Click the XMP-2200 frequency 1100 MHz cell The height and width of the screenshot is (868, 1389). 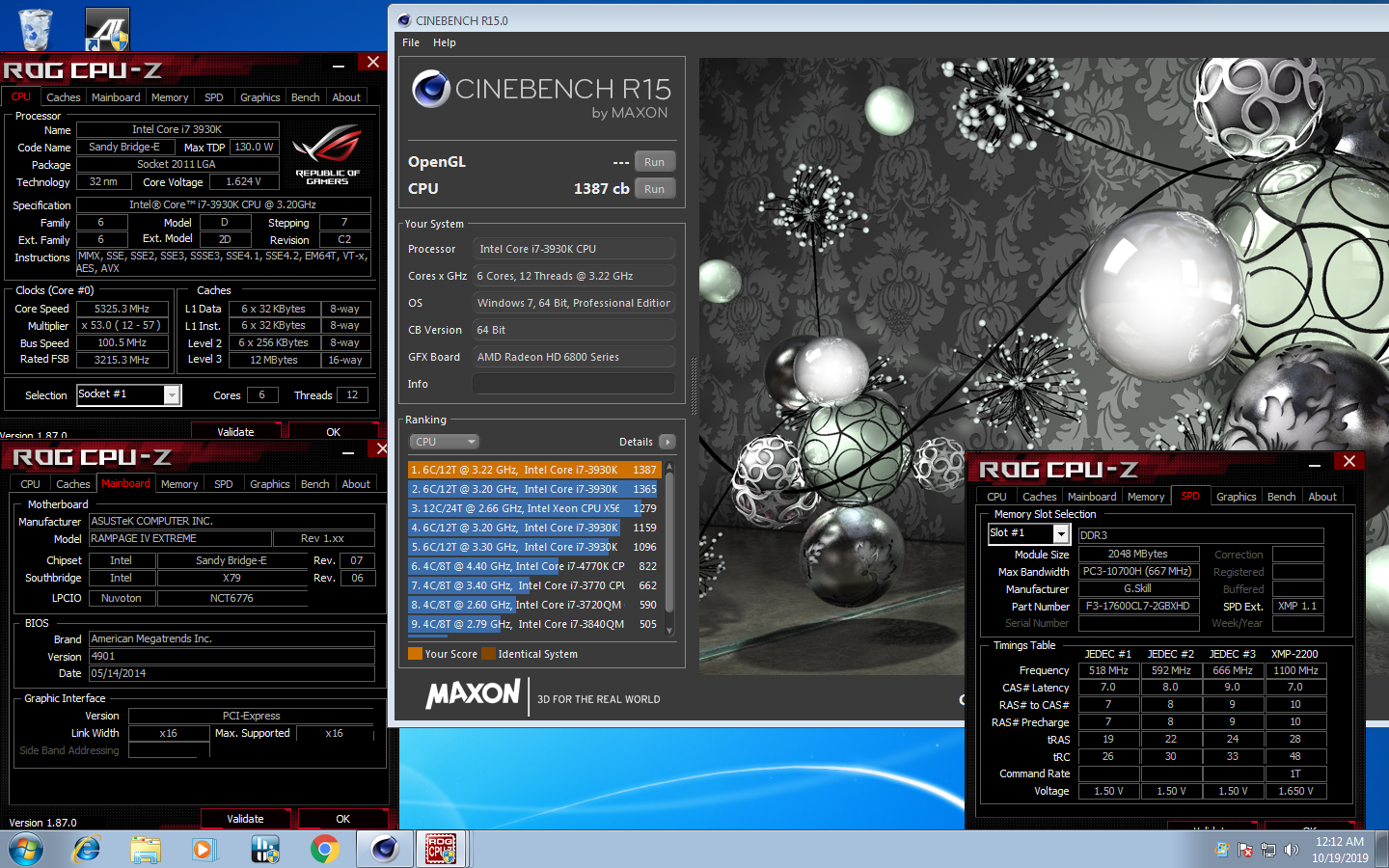[x=1295, y=670]
